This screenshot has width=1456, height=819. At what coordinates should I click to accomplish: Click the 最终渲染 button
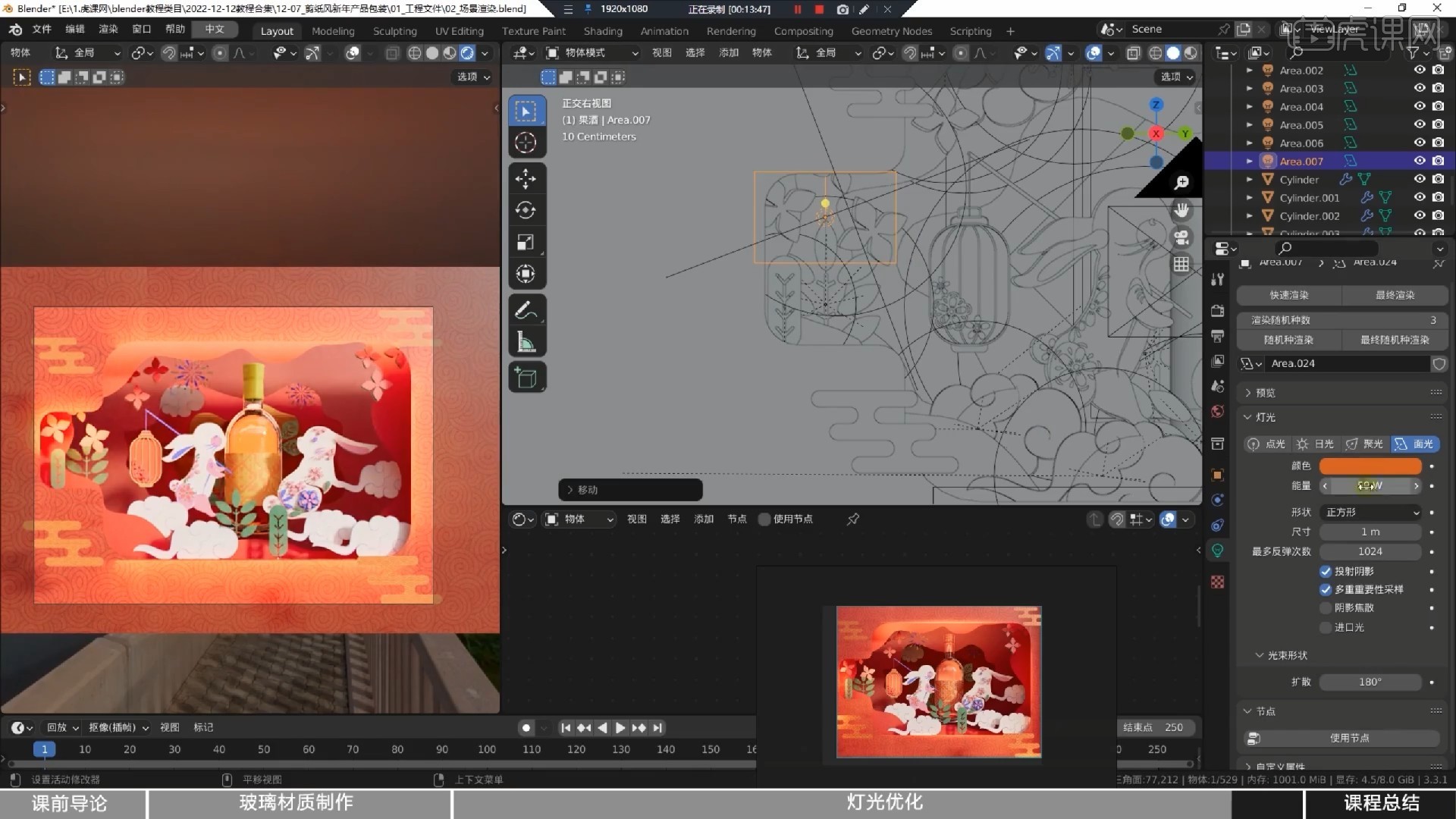click(x=1395, y=295)
